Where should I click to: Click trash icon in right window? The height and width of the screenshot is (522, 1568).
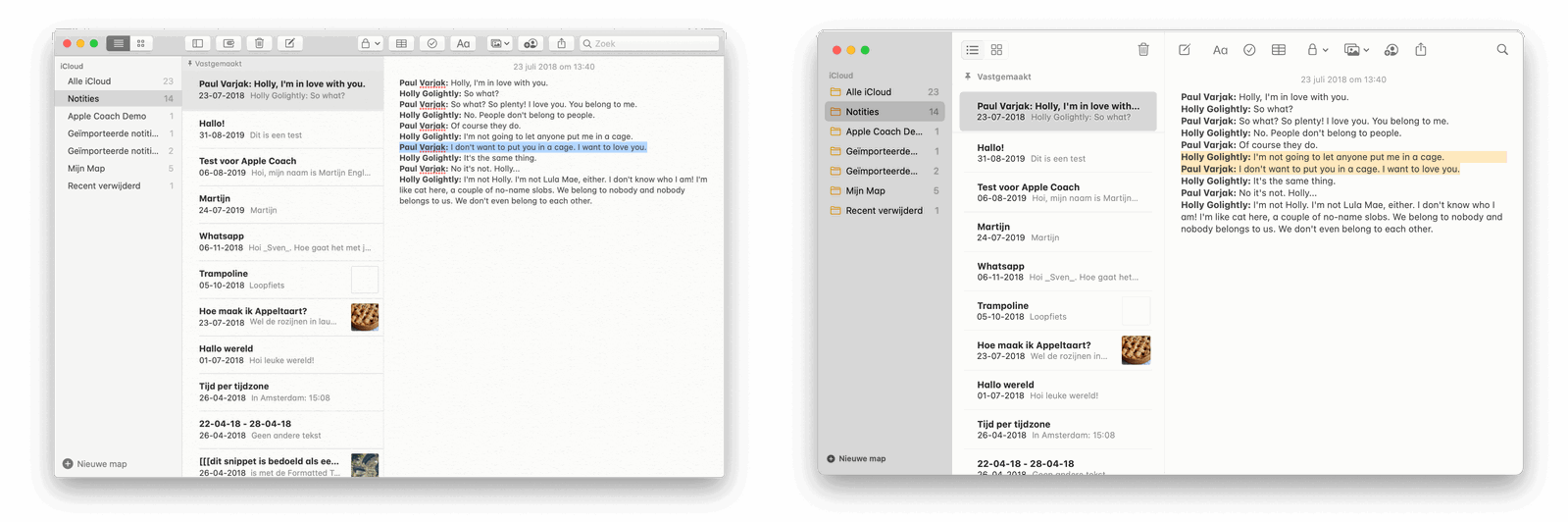1143,49
